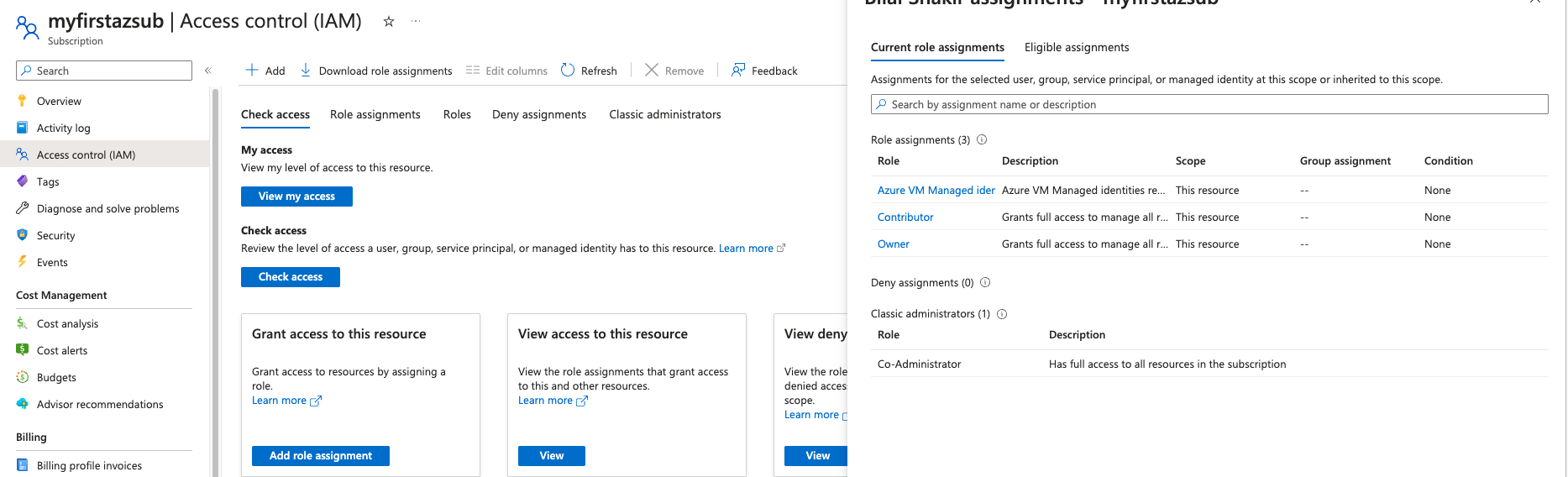Click View button in View deny card

pos(816,455)
